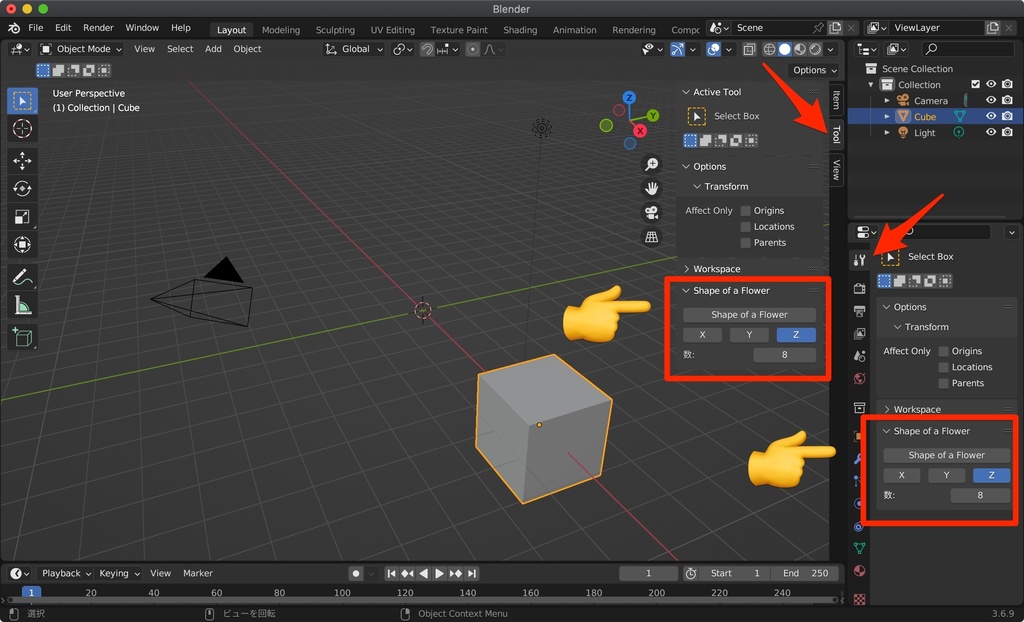Select the Z axis button in Shape panel
This screenshot has height=622, width=1024.
click(x=796, y=334)
